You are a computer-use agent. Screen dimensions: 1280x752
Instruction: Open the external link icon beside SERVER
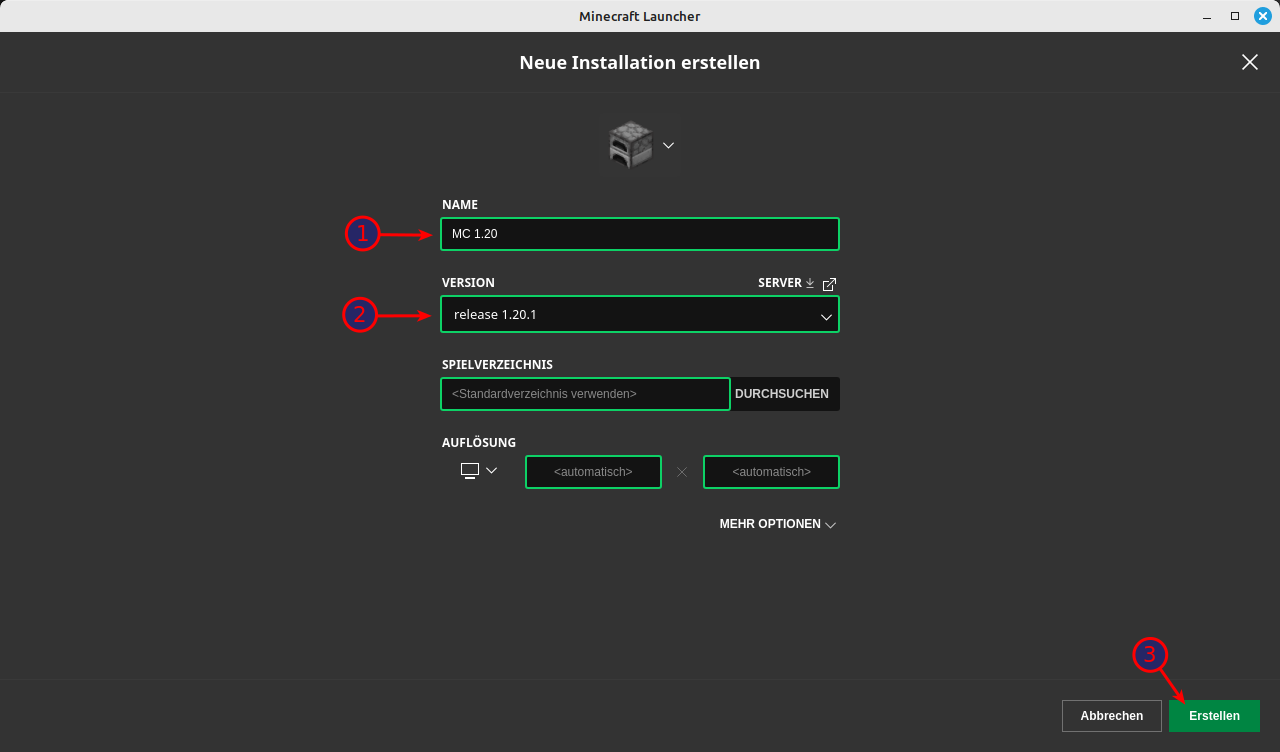(829, 284)
